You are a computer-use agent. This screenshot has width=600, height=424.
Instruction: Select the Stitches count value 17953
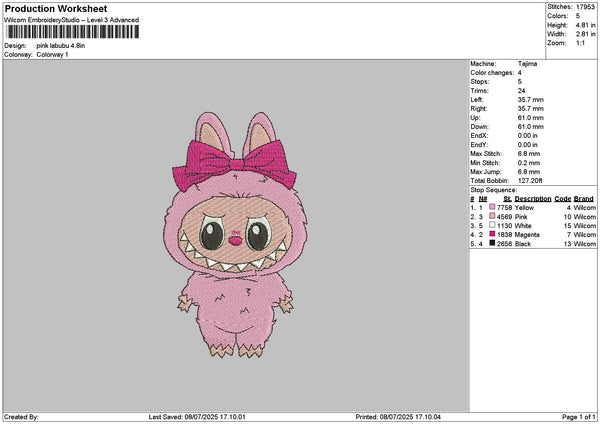586,6
